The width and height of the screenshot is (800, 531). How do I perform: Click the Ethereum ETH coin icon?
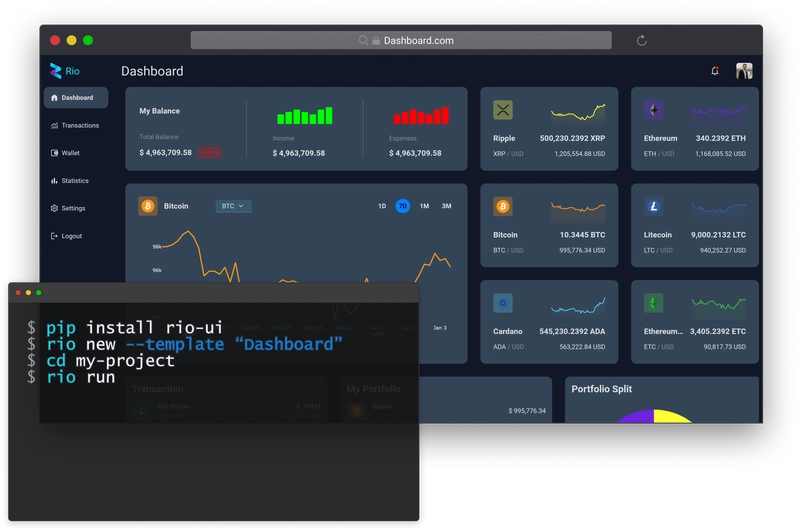point(654,110)
